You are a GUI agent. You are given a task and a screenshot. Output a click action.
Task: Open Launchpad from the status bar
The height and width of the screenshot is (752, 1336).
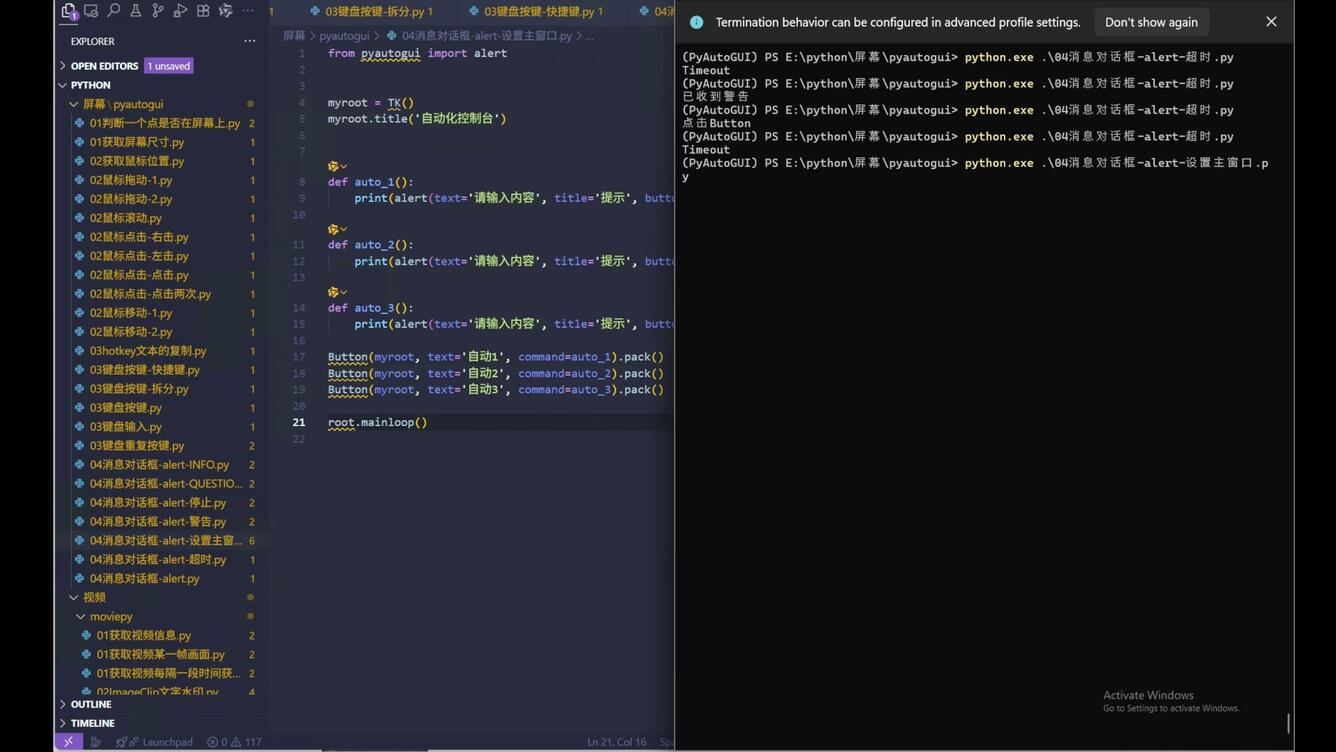(155, 742)
